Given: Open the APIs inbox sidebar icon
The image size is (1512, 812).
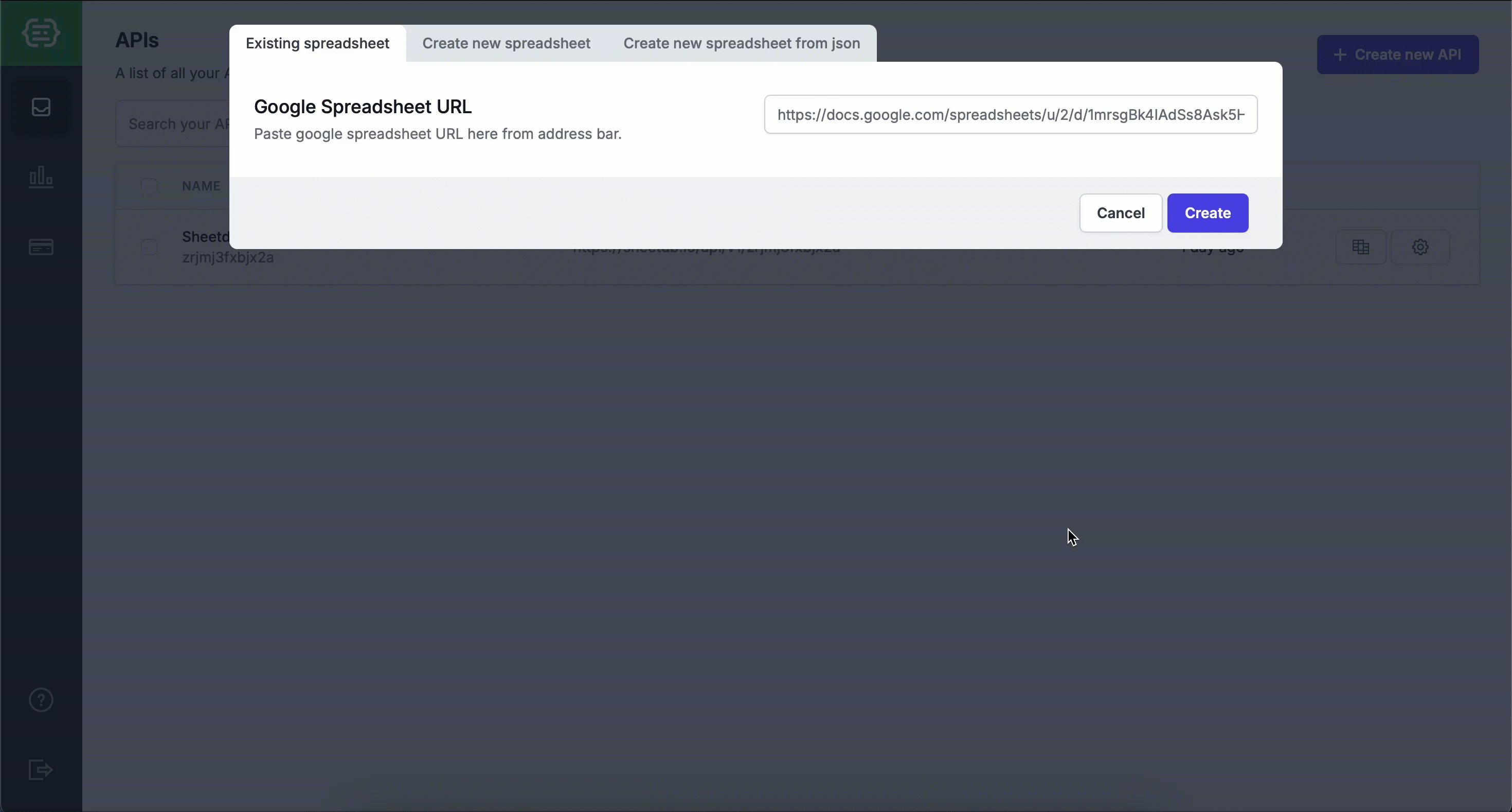Looking at the screenshot, I should 41,108.
